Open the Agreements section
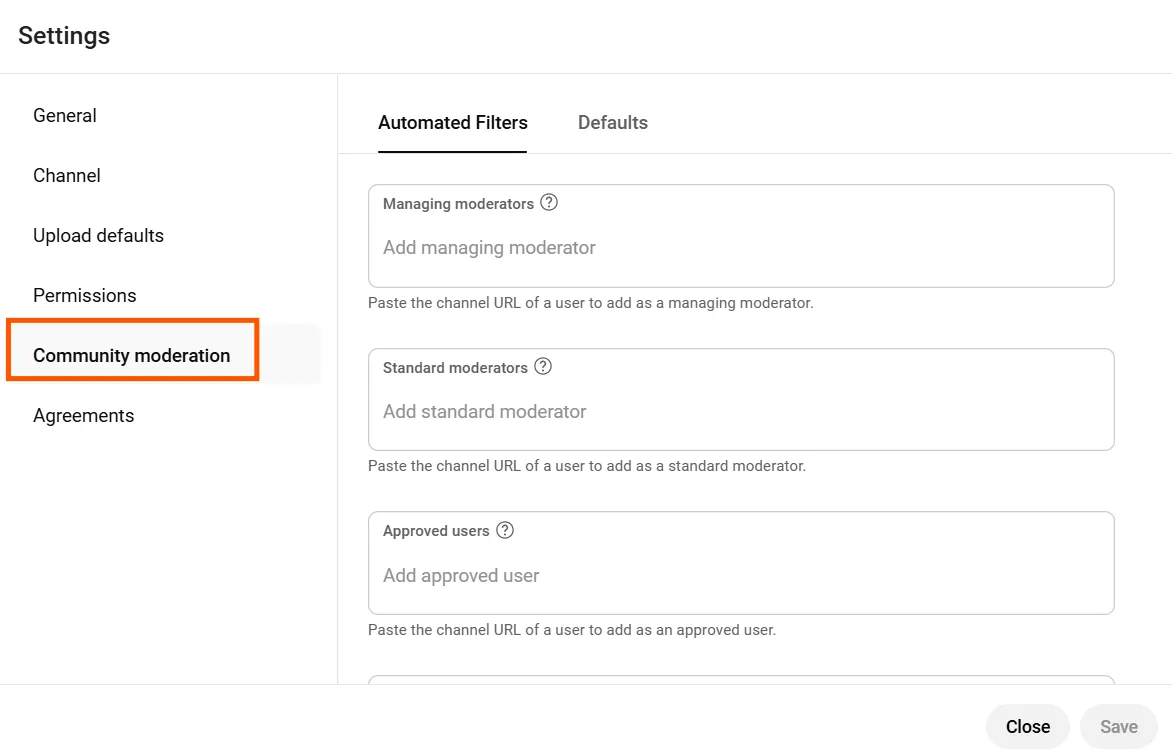The width and height of the screenshot is (1172, 751). pyautogui.click(x=83, y=415)
